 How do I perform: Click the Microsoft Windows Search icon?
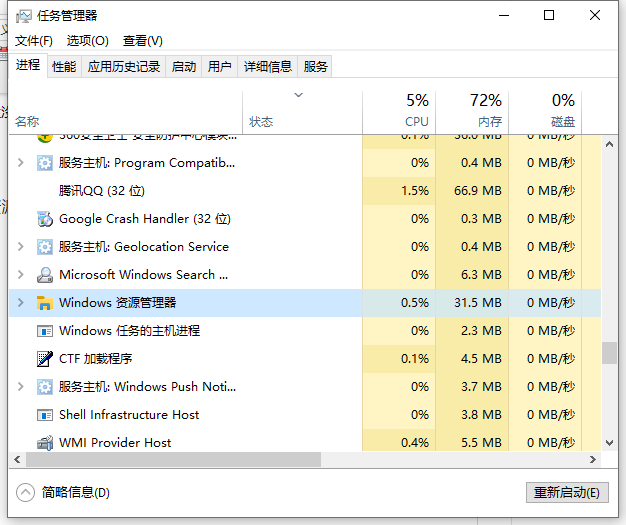(x=44, y=275)
